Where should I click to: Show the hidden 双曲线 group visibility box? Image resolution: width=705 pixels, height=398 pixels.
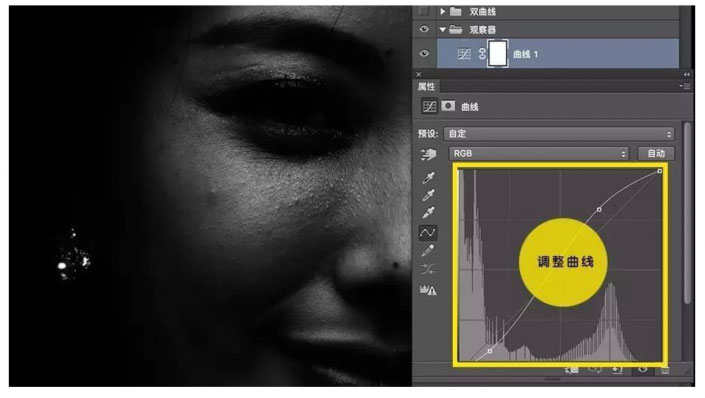pyautogui.click(x=424, y=11)
